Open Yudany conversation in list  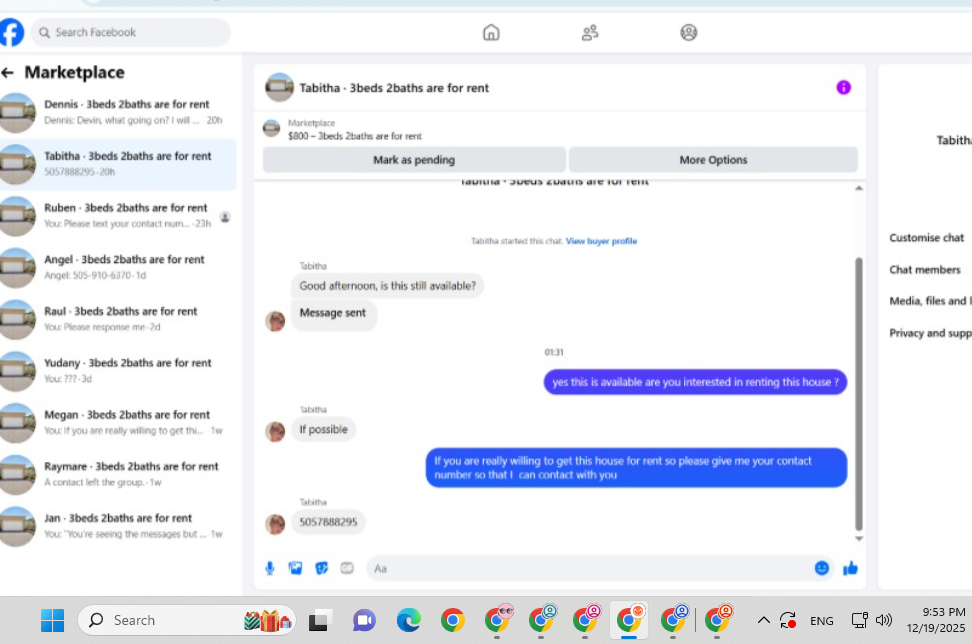coord(118,371)
